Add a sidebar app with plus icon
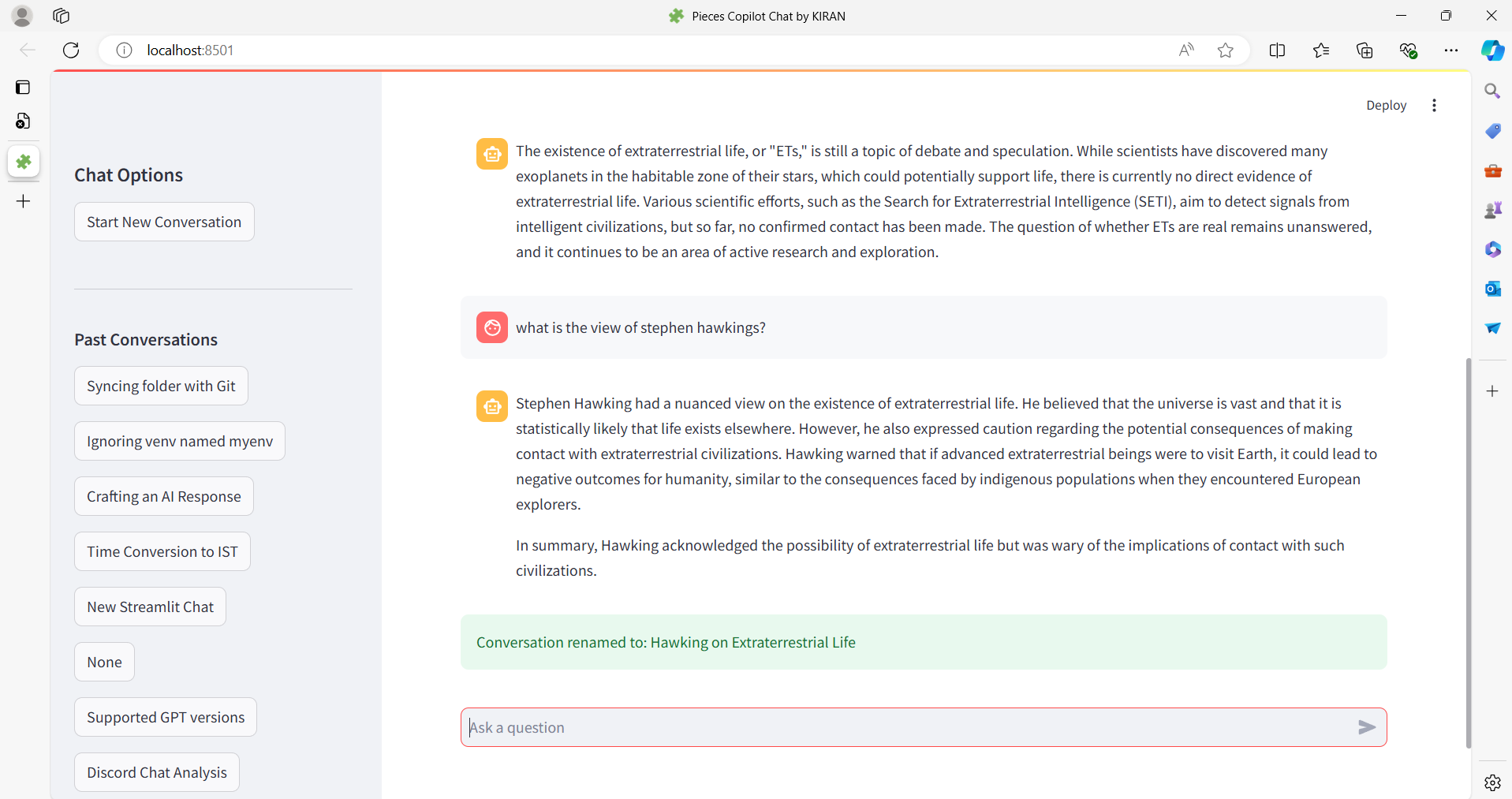Image resolution: width=1512 pixels, height=799 pixels. 1492,391
